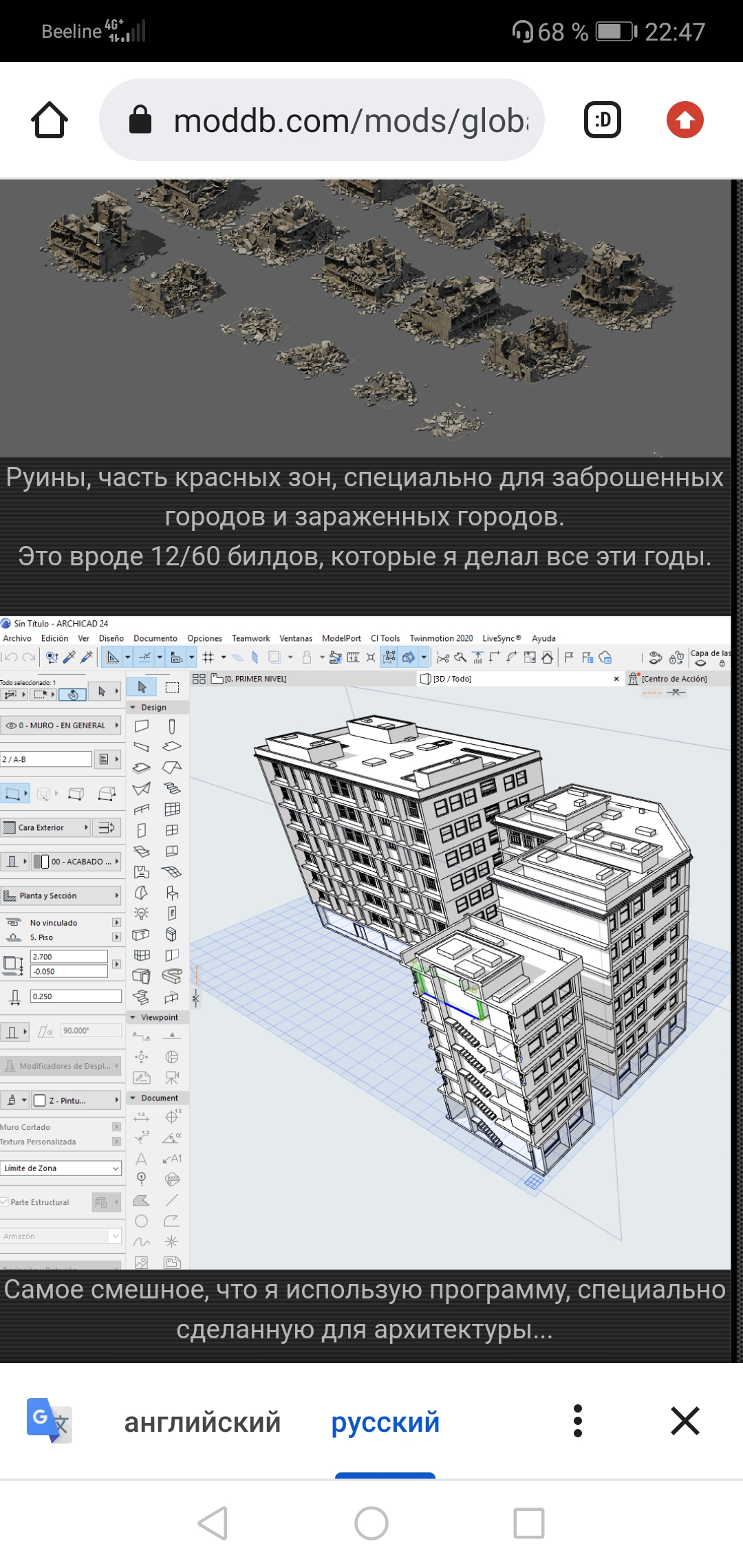
Task: Open the Planta y Sección flyout
Action: coord(61,895)
